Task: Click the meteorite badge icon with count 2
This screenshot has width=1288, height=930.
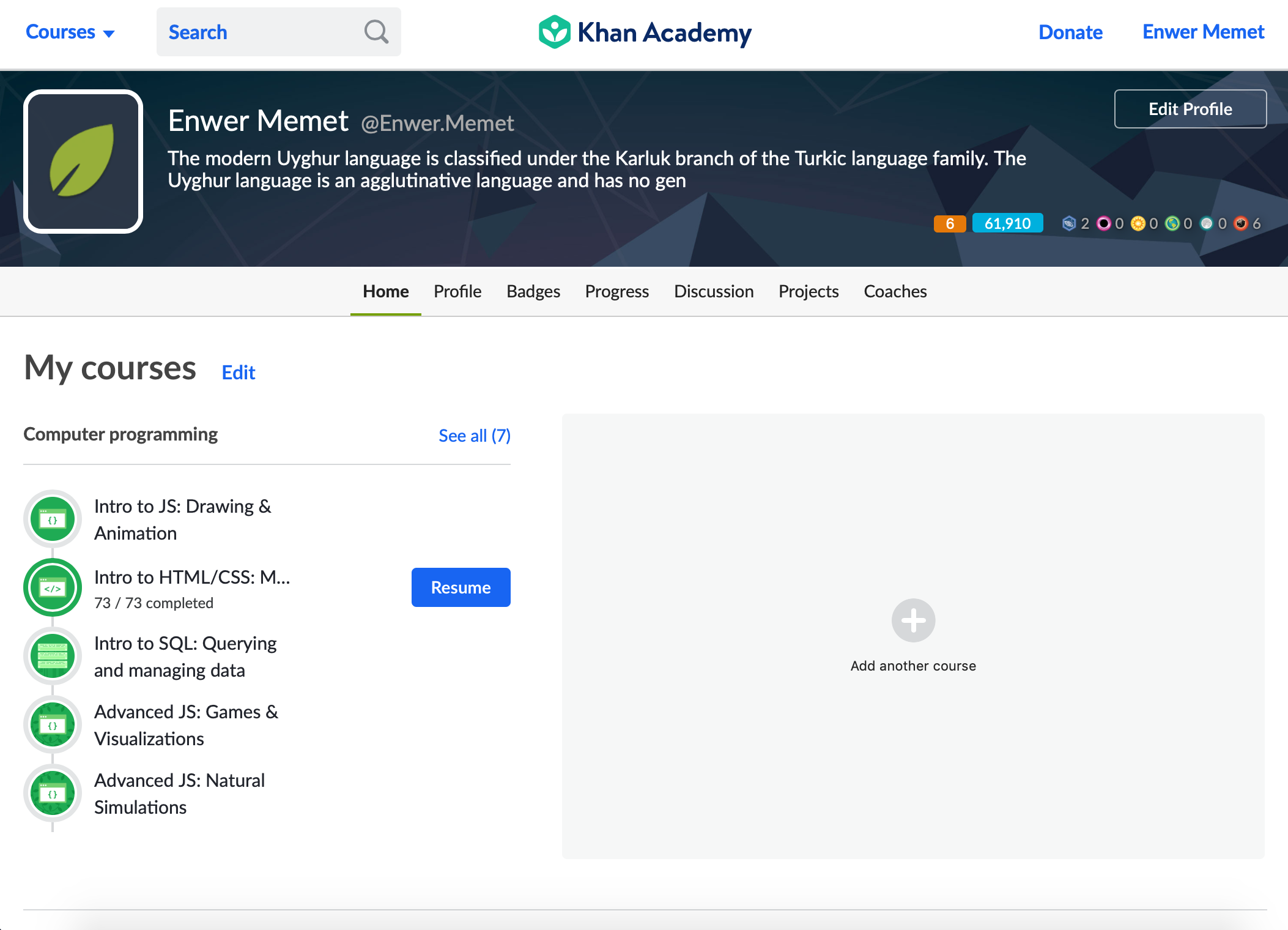Action: pyautogui.click(x=1069, y=223)
